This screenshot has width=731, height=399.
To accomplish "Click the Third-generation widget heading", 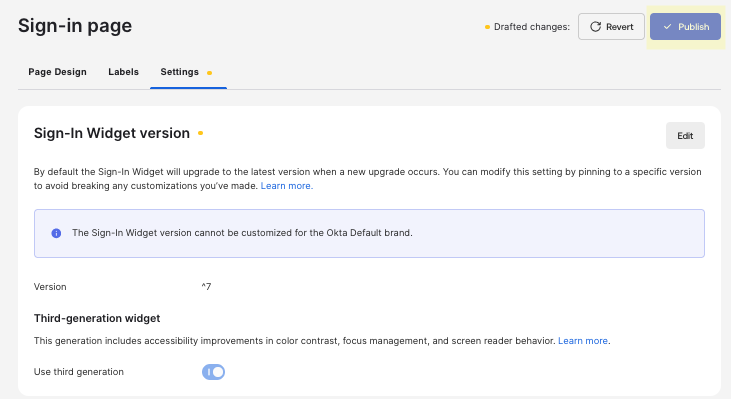I will (97, 318).
